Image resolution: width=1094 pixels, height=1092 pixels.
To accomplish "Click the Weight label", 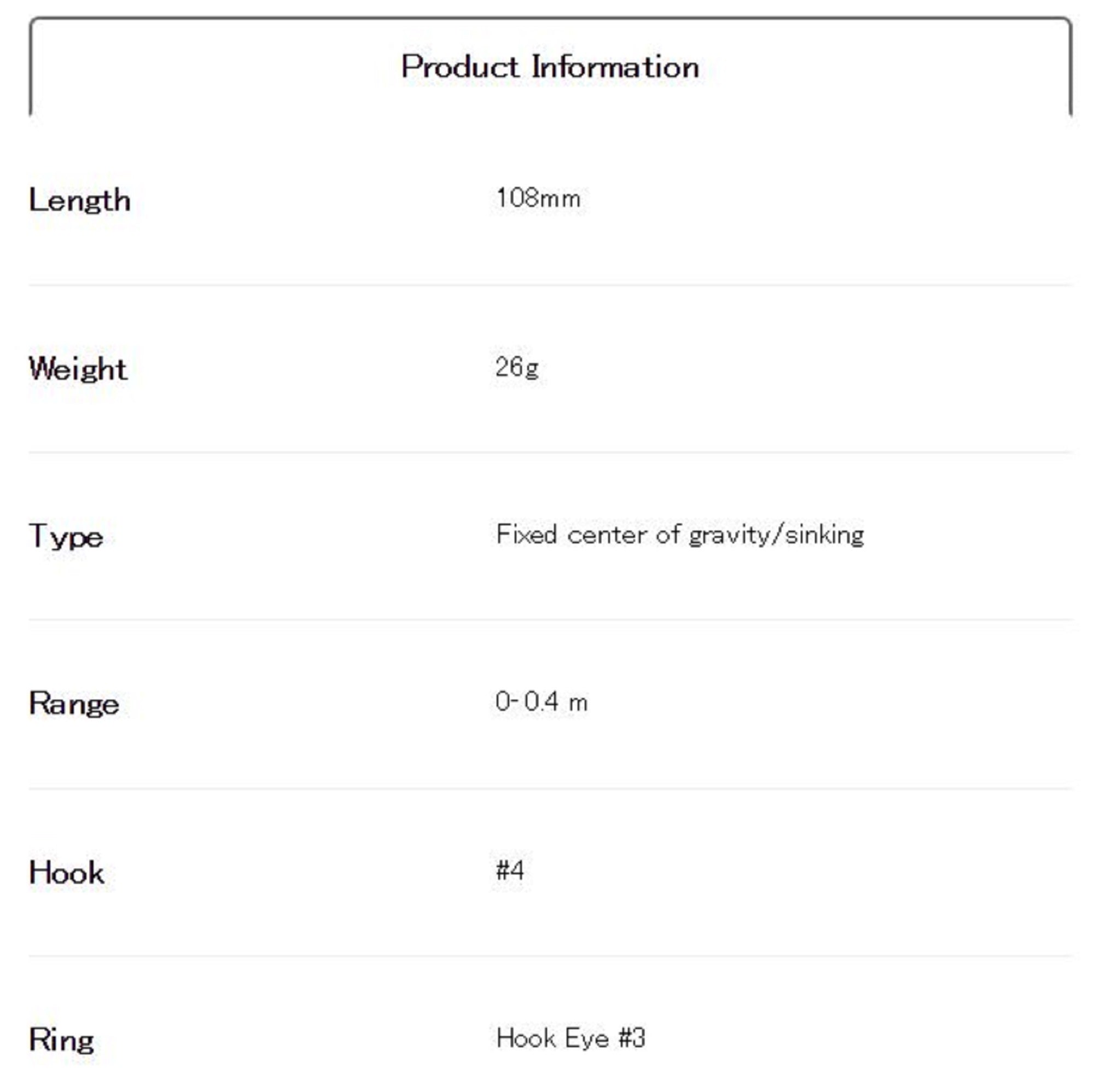I will pyautogui.click(x=78, y=369).
